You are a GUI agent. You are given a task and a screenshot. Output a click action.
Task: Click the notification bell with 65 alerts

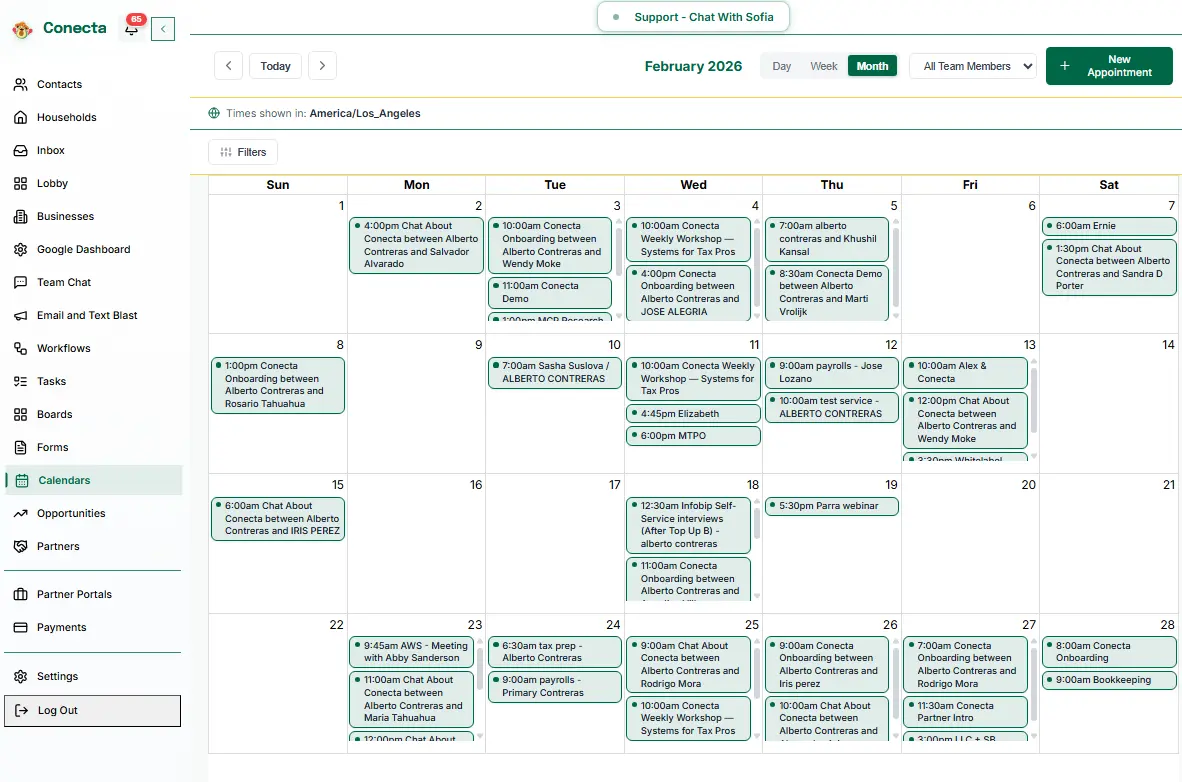tap(132, 30)
